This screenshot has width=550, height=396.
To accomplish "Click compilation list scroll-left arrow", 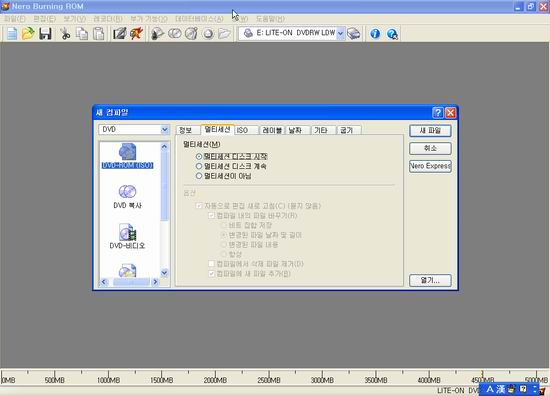I will point(104,282).
